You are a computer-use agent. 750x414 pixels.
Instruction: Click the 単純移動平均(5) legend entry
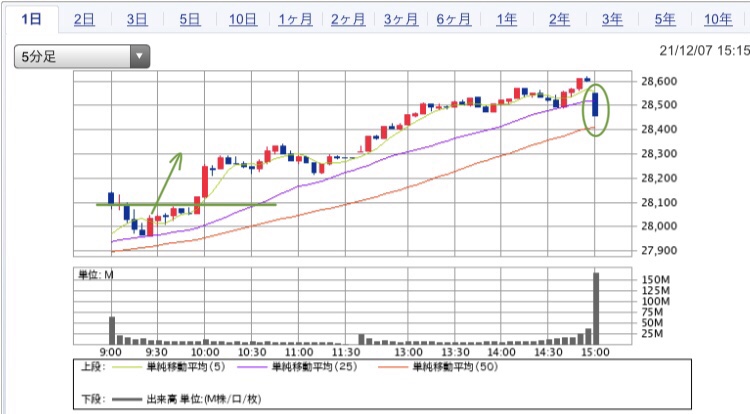[x=170, y=367]
